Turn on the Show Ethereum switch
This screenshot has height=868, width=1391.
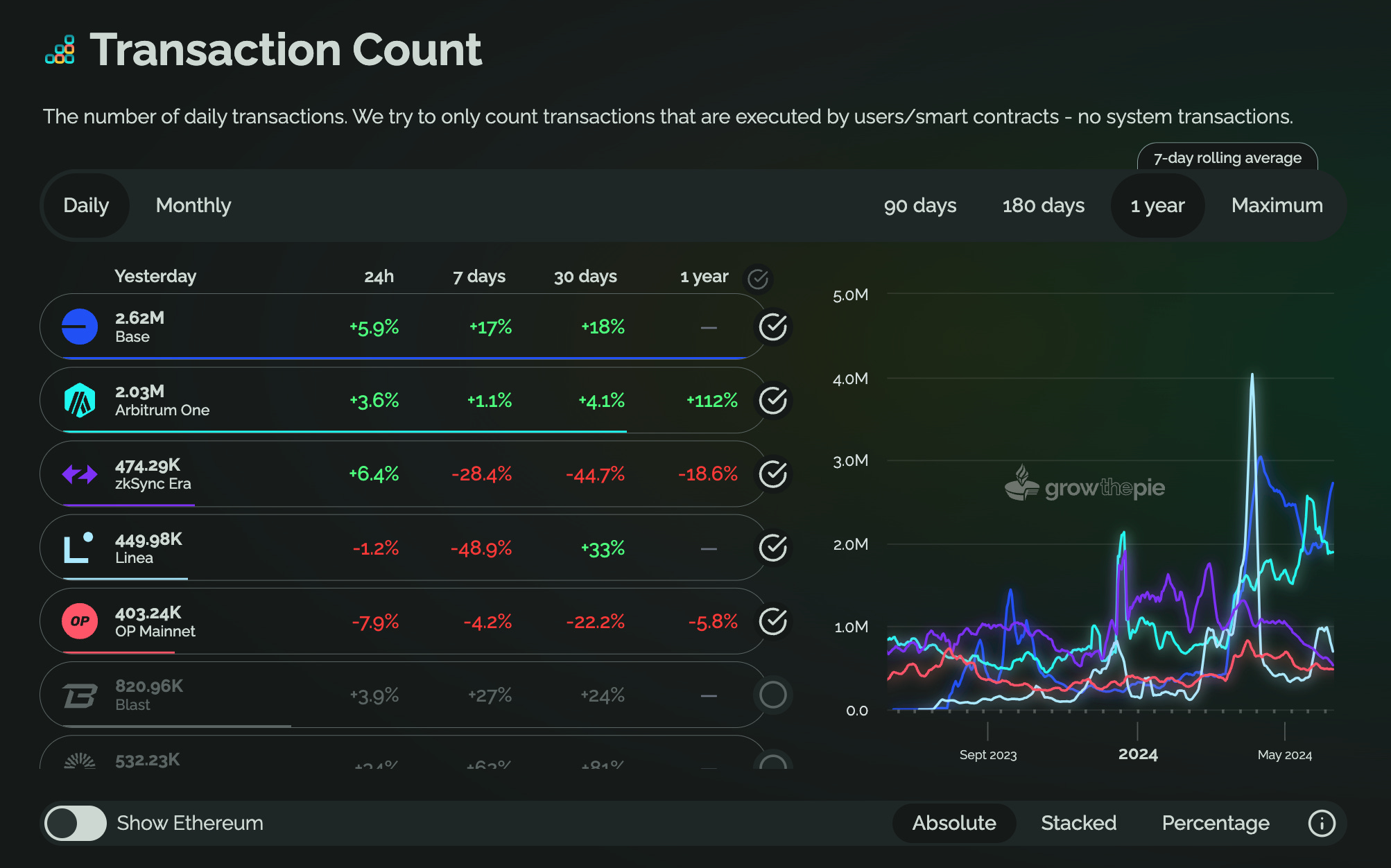(x=76, y=823)
